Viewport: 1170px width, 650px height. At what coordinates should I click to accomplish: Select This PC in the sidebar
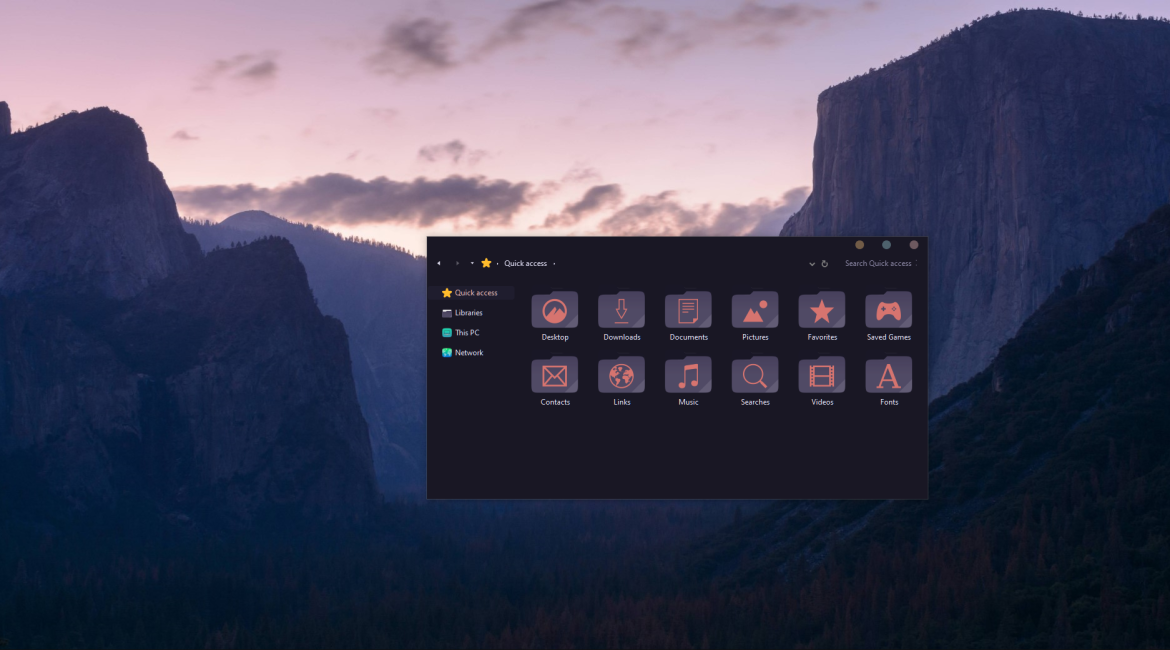(466, 333)
